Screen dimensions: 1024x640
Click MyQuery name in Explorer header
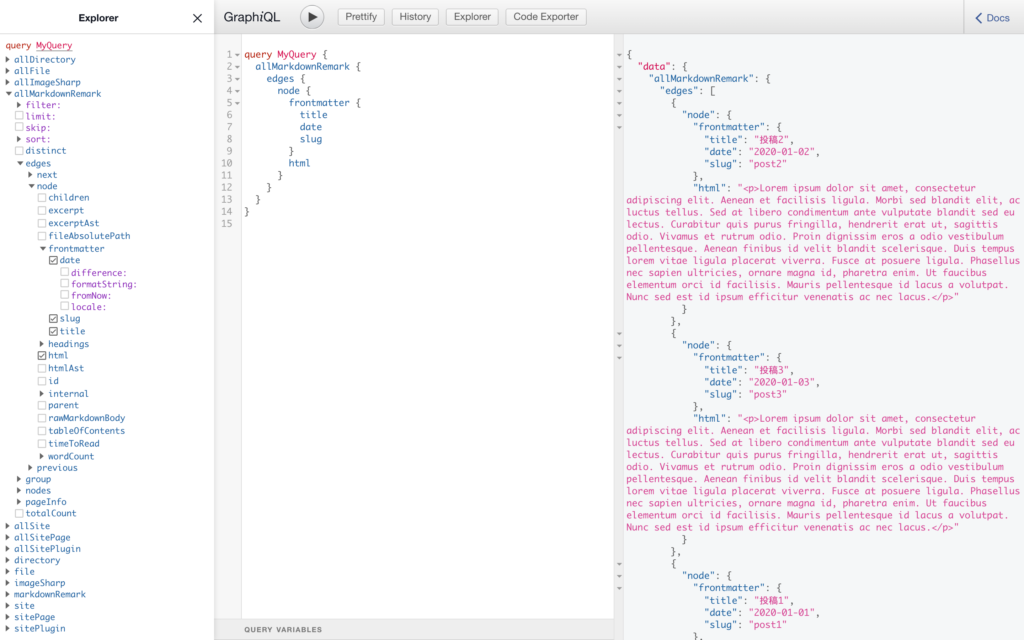coord(54,46)
